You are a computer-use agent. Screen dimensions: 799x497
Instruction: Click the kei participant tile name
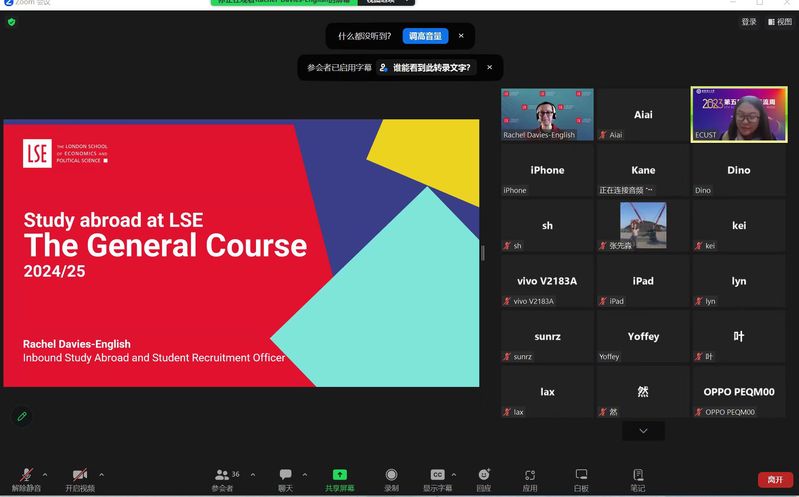pos(739,225)
